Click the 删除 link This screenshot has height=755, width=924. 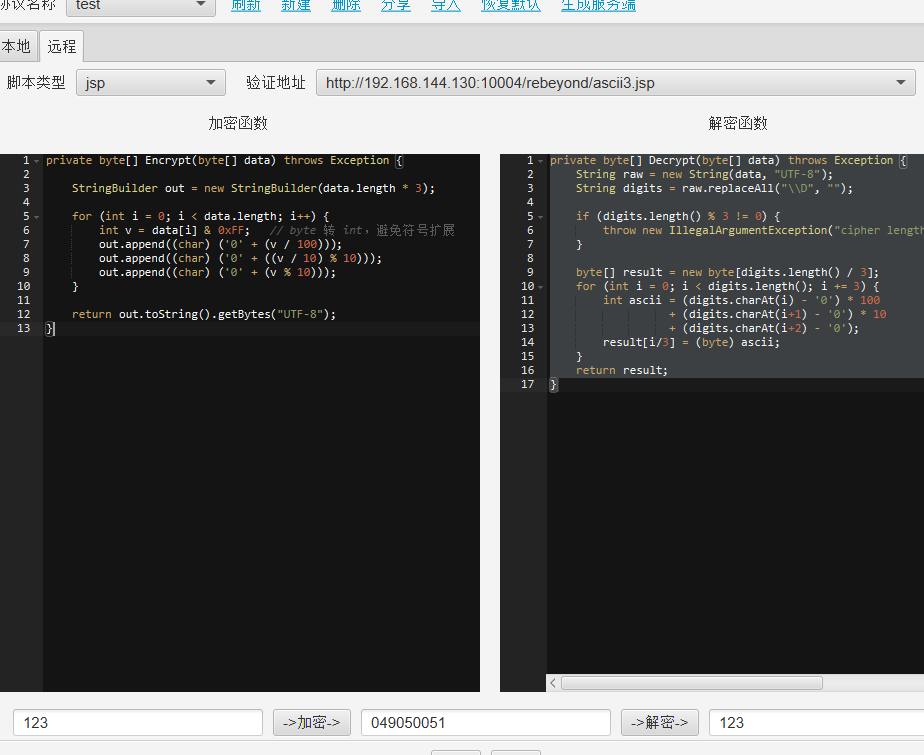click(346, 5)
